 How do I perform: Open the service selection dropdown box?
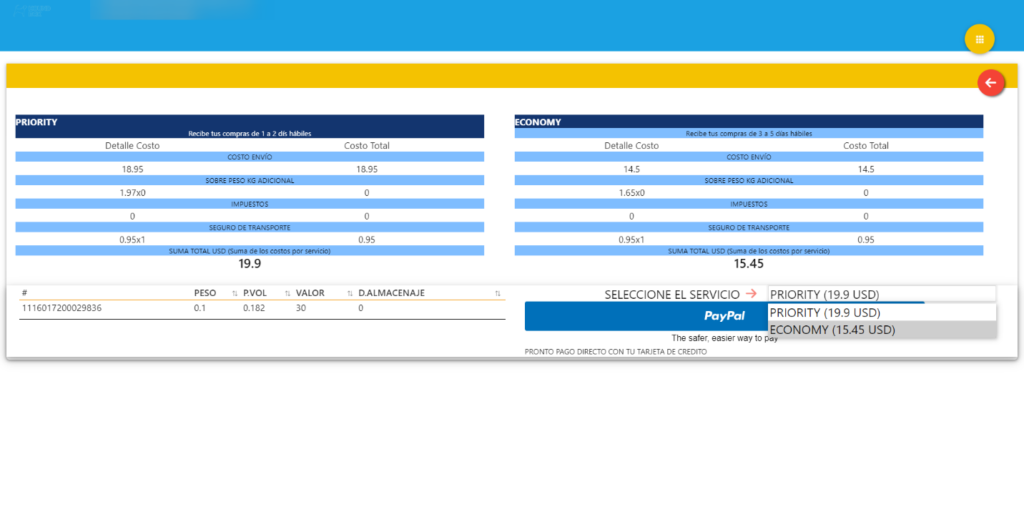(882, 294)
